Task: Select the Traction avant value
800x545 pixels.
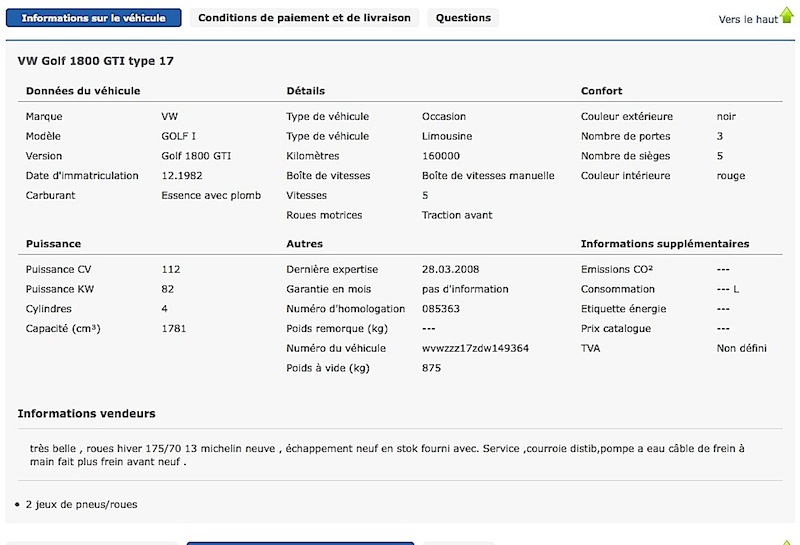Action: [457, 215]
